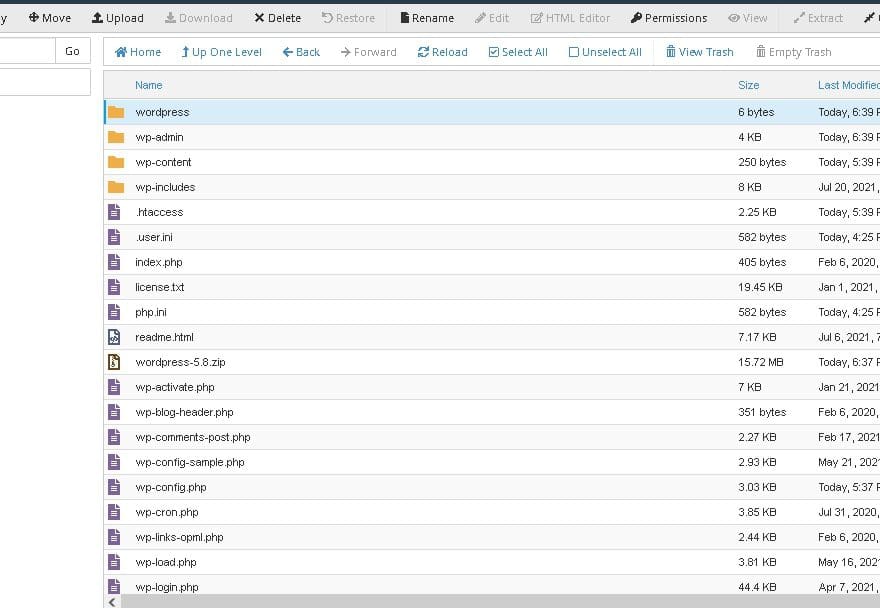880x608 pixels.
Task: Click the wp-blog-header.php file icon
Action: [114, 412]
